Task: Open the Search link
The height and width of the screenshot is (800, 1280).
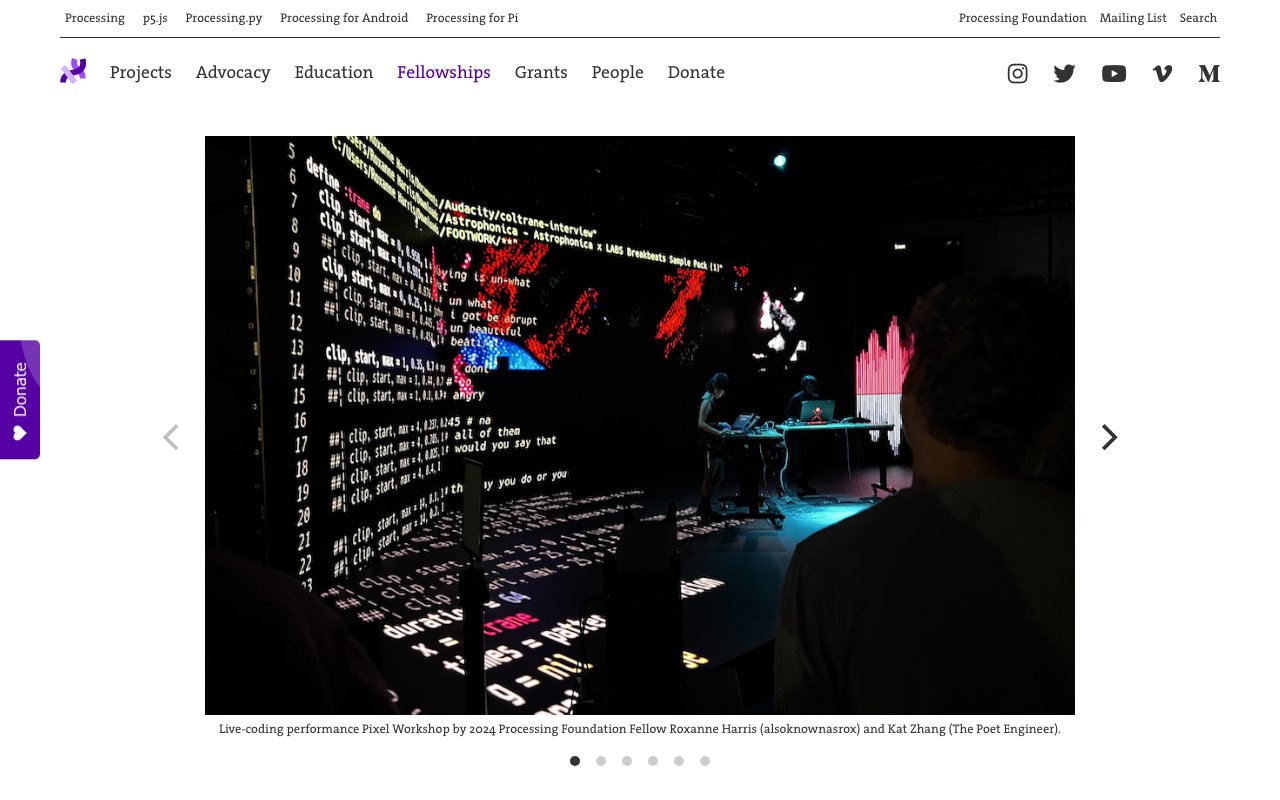Action: (1198, 18)
